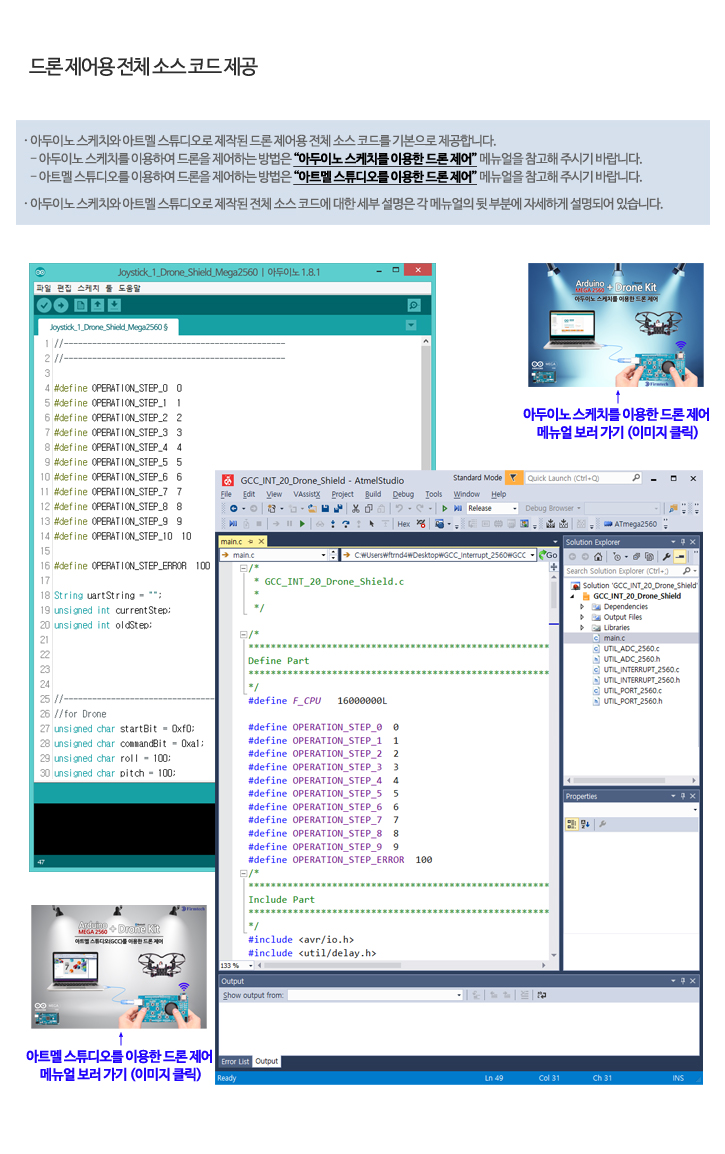This screenshot has height=1154, width=725.
Task: Click Cut scissors icon in AtmelStudio toolbar
Action: (356, 508)
